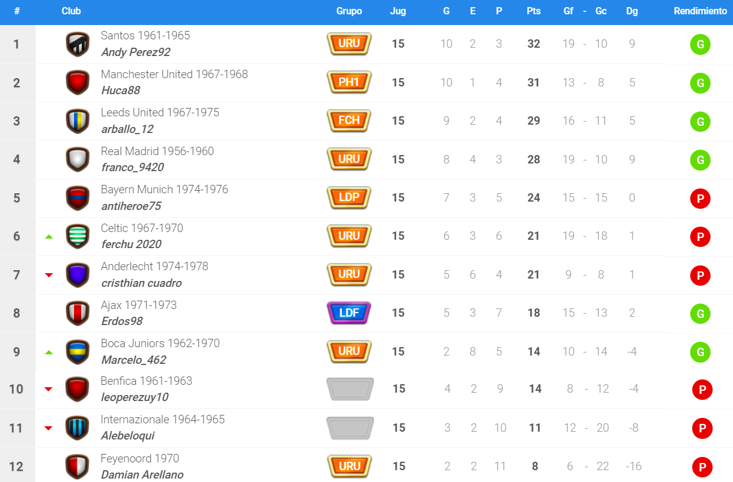Open manager Andy Perez92's profile
The width and height of the screenshot is (733, 482).
pos(136,52)
